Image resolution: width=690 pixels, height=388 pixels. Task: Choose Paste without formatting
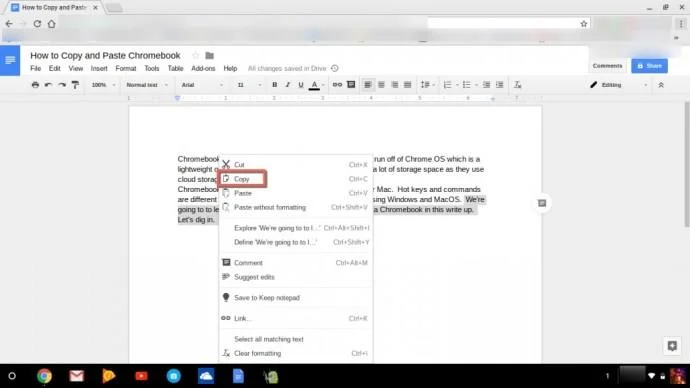pyautogui.click(x=295, y=207)
